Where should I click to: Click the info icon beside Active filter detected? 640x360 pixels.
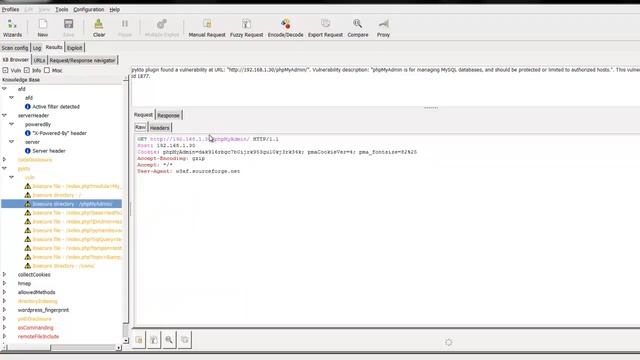[28, 107]
